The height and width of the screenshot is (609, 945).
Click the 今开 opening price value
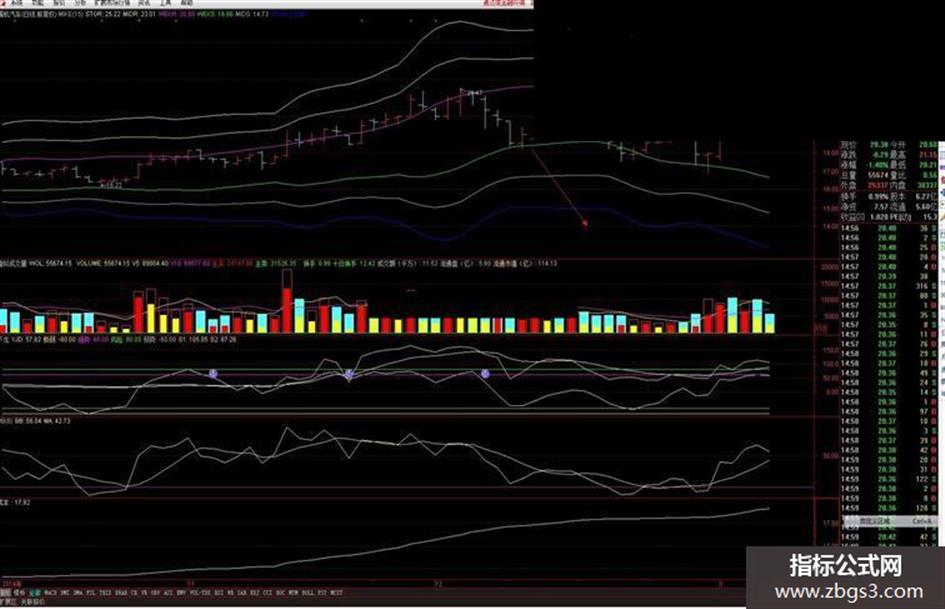(x=928, y=145)
